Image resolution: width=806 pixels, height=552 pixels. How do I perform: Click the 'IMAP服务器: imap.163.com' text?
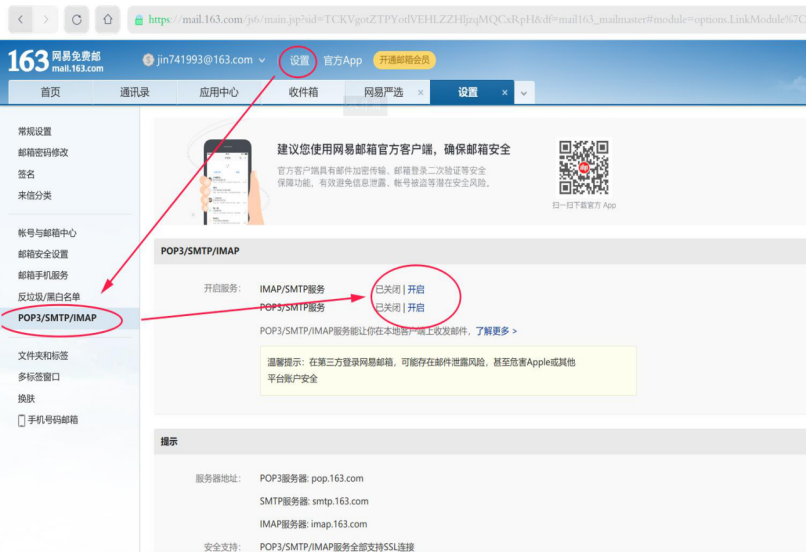tap(314, 524)
